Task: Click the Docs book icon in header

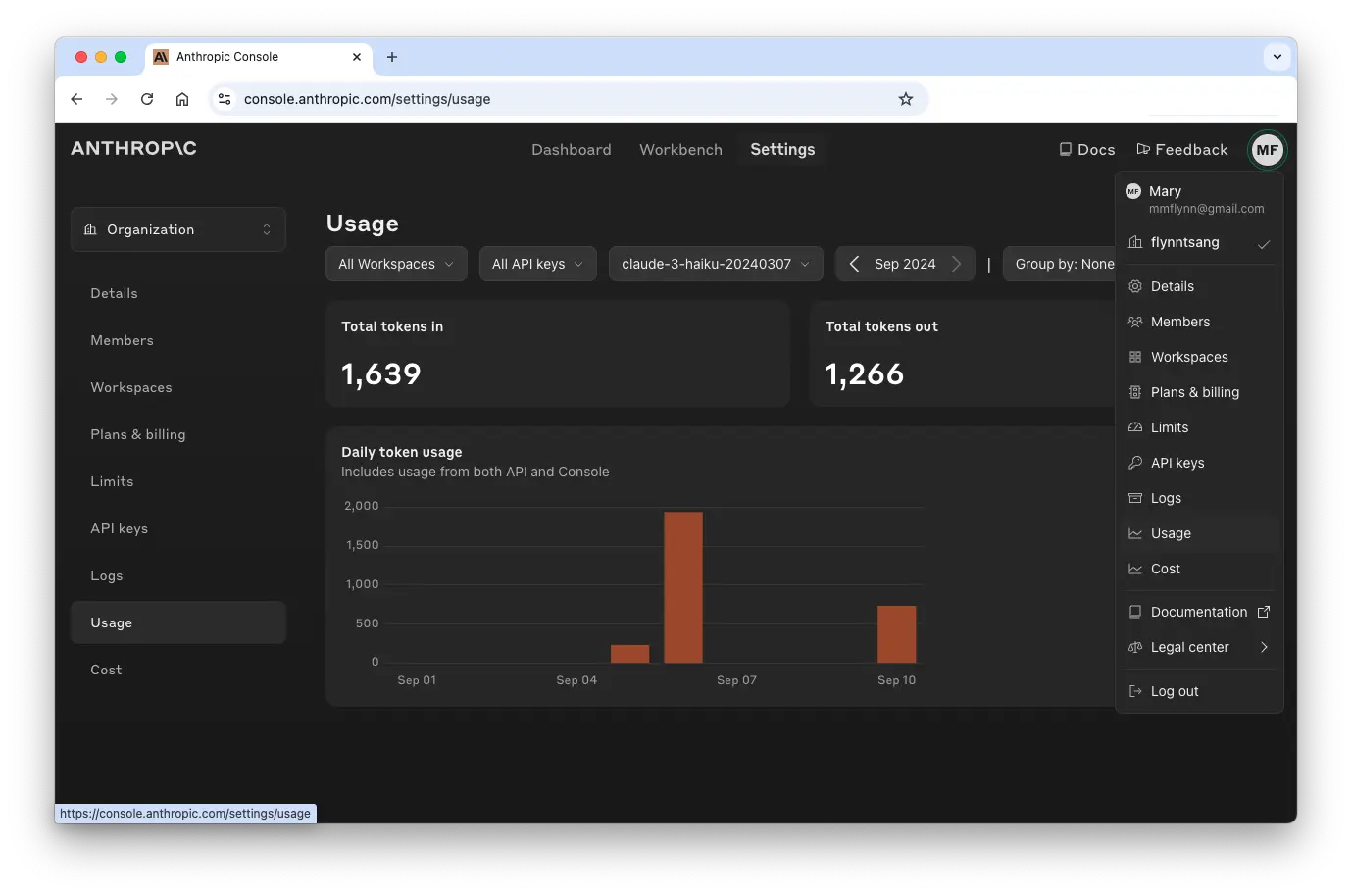Action: (x=1066, y=149)
